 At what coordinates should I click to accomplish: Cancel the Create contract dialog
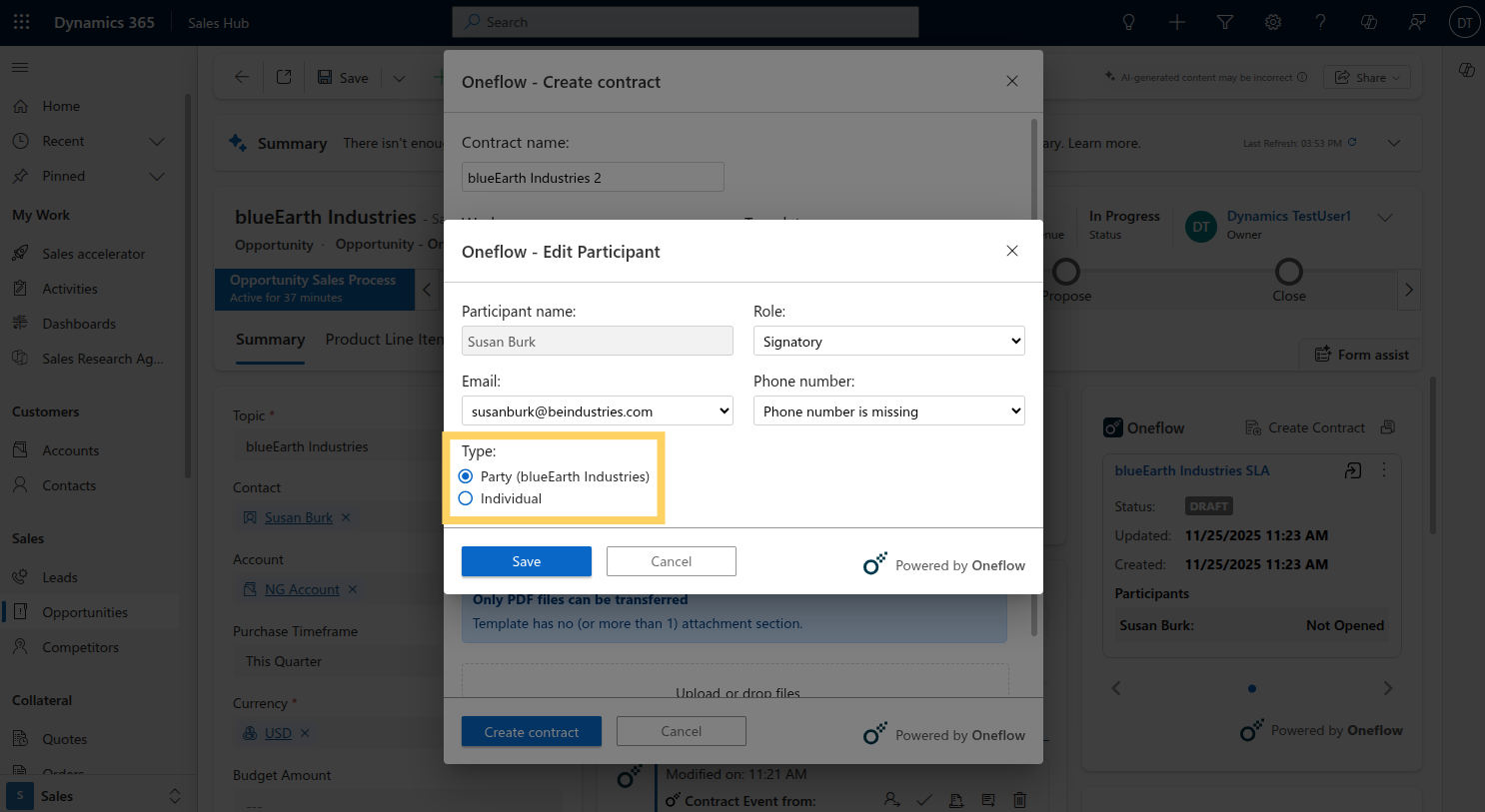682,731
